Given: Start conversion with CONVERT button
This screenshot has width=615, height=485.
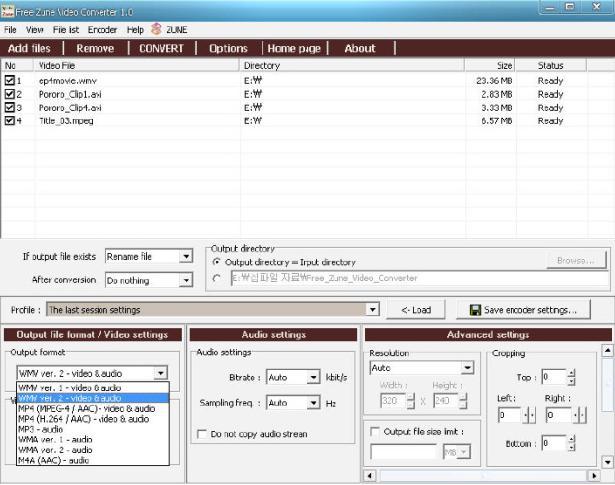Looking at the screenshot, I should coord(161,48).
